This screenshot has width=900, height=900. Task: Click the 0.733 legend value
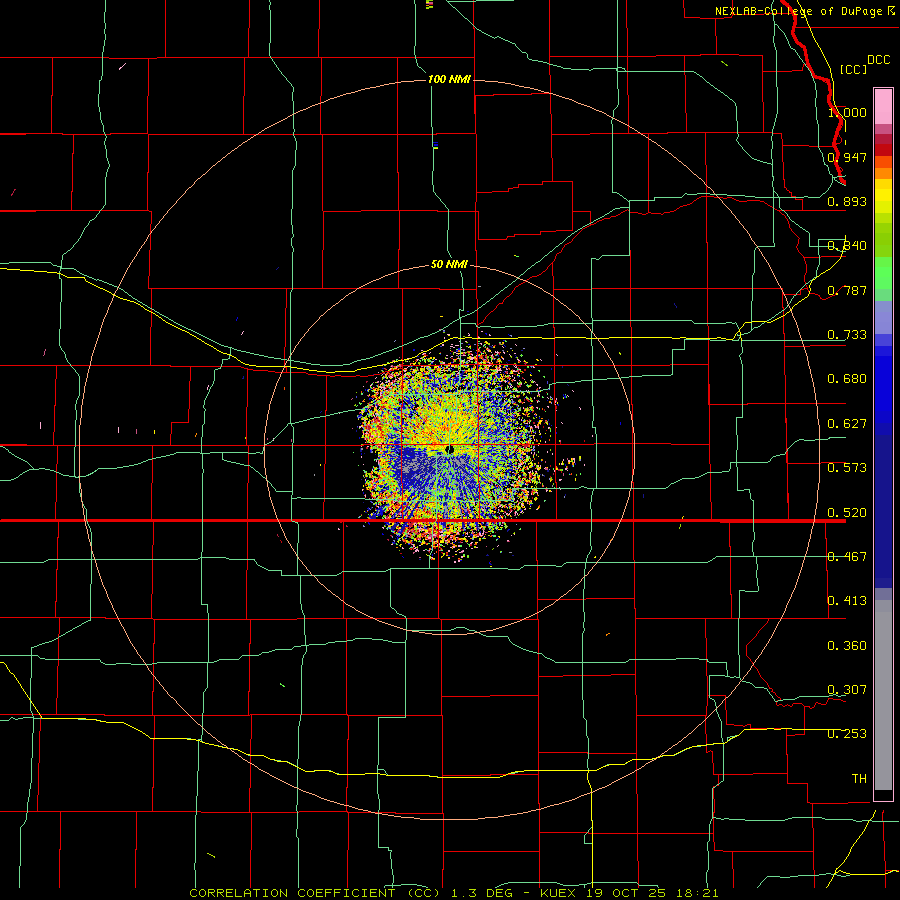pos(847,335)
